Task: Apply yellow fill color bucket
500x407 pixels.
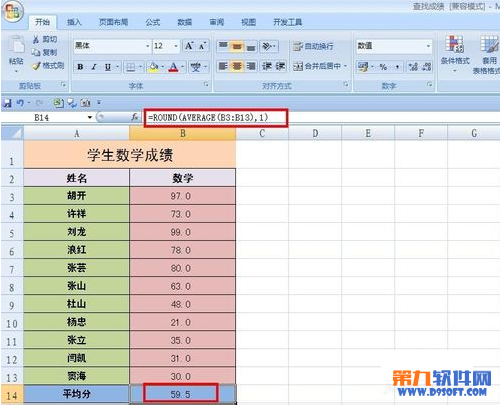Action: coord(153,67)
